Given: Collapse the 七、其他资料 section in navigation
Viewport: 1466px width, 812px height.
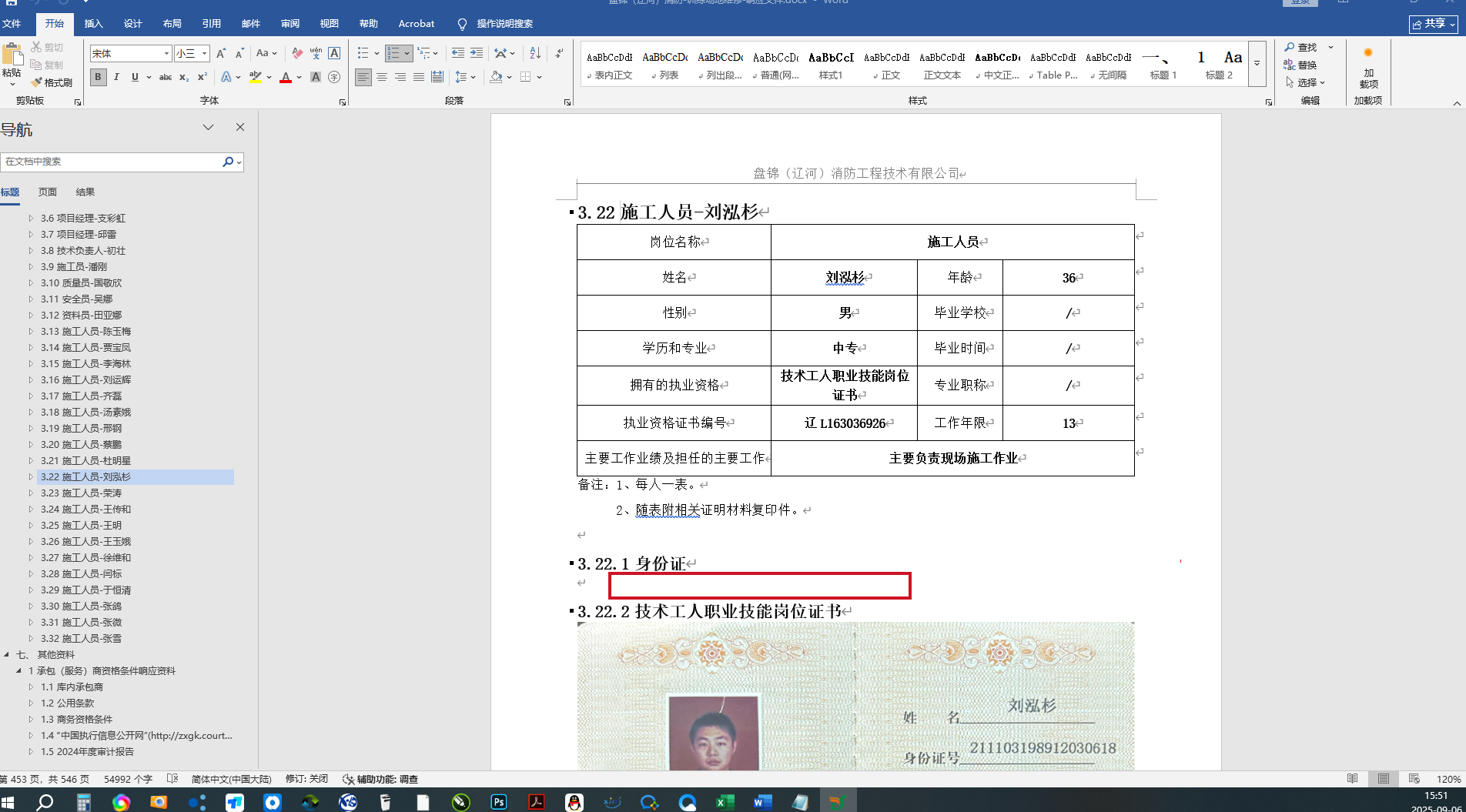Looking at the screenshot, I should 7,655.
